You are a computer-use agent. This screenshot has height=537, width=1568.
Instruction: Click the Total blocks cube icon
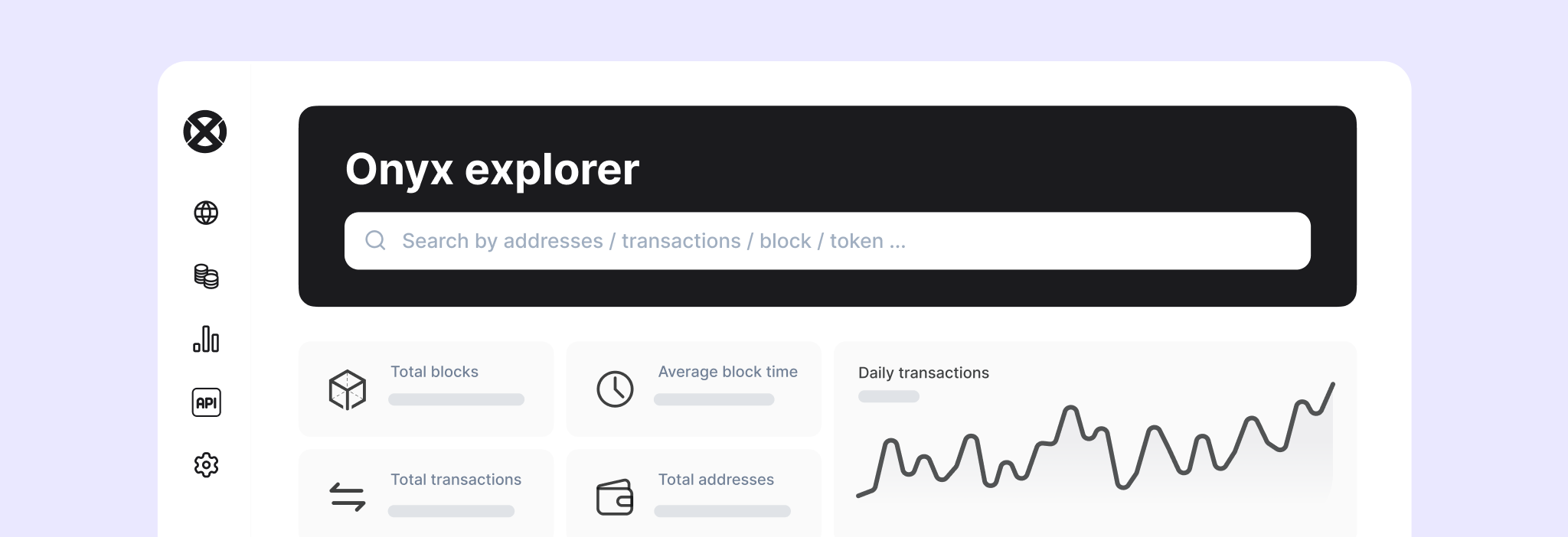coord(348,389)
